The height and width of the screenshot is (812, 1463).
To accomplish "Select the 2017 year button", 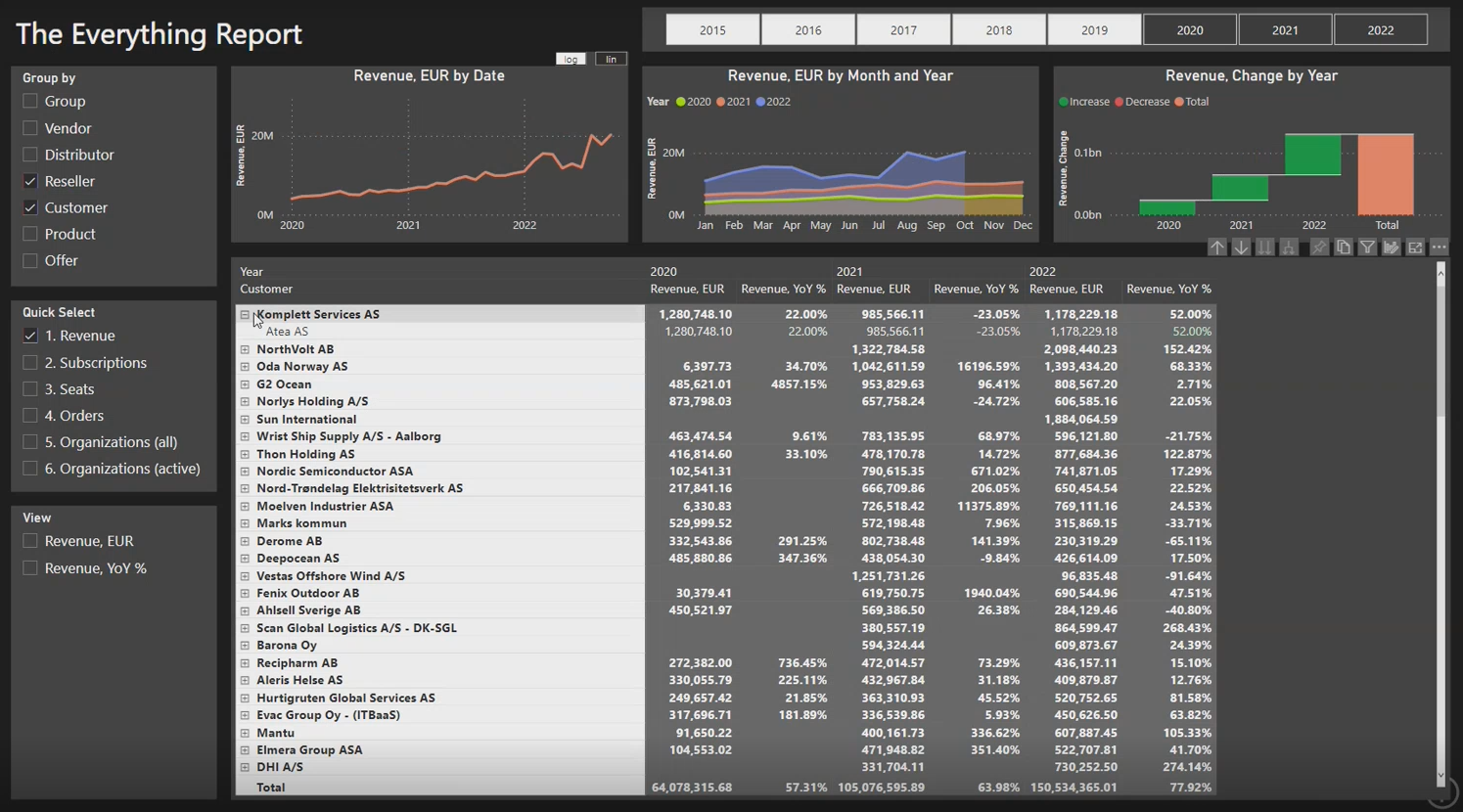I will coord(903,30).
